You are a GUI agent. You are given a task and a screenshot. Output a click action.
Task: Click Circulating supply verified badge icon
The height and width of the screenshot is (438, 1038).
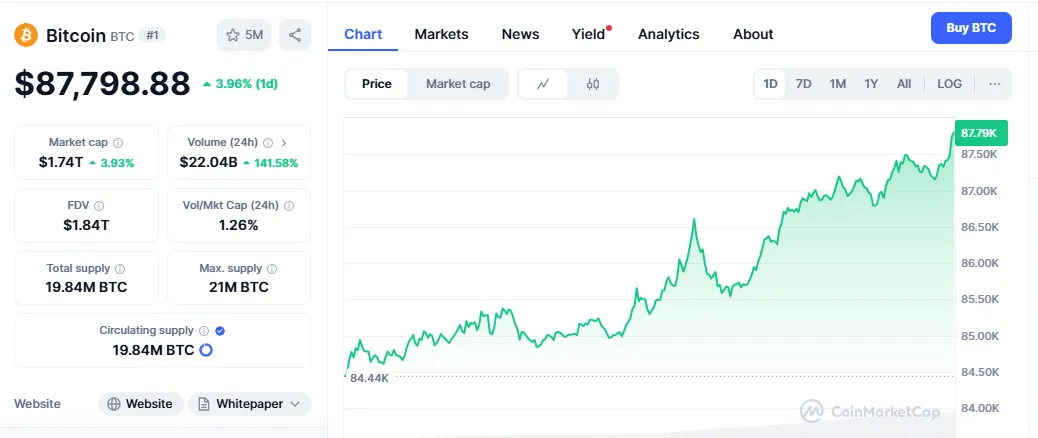220,331
